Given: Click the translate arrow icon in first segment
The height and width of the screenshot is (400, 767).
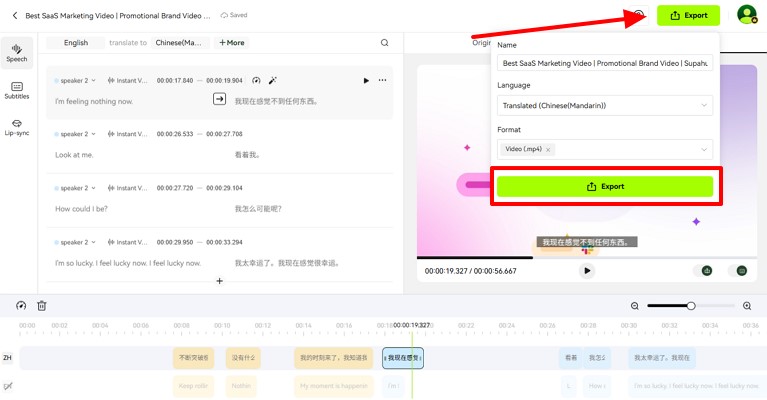Looking at the screenshot, I should click(219, 99).
